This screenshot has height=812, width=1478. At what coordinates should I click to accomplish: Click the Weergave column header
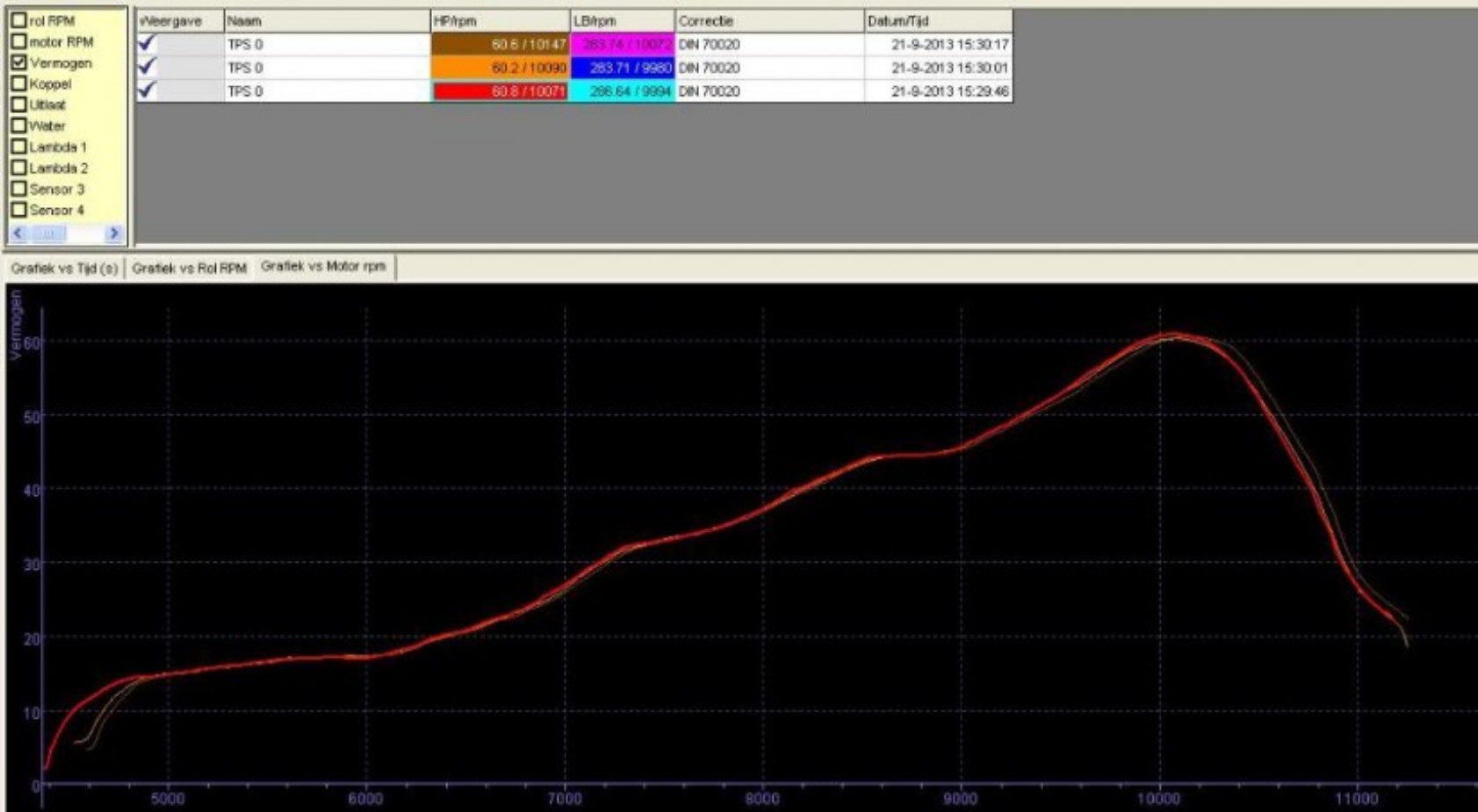pos(180,20)
